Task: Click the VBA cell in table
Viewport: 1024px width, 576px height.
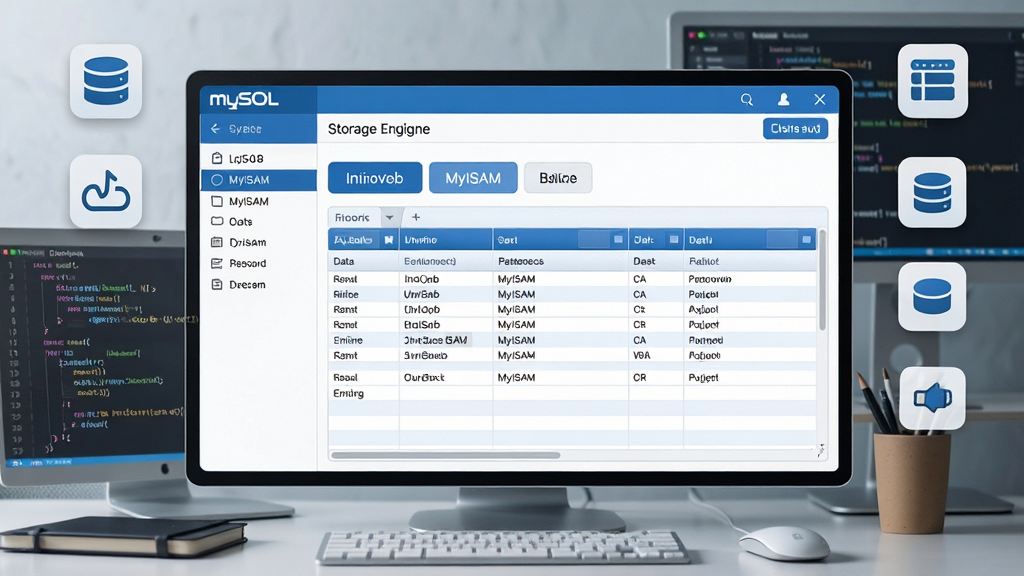Action: click(656, 355)
